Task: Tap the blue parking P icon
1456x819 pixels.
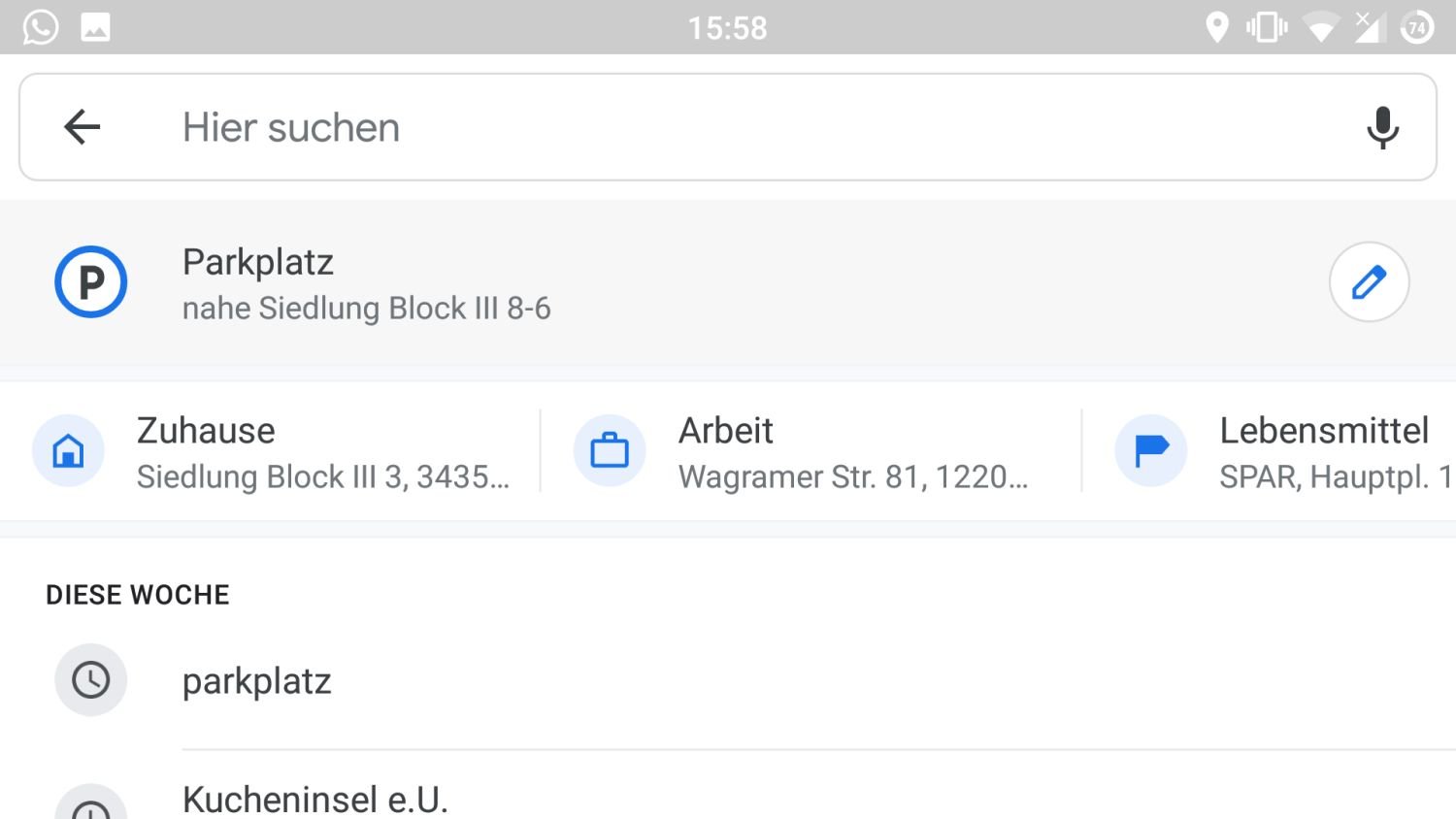Action: (x=90, y=282)
